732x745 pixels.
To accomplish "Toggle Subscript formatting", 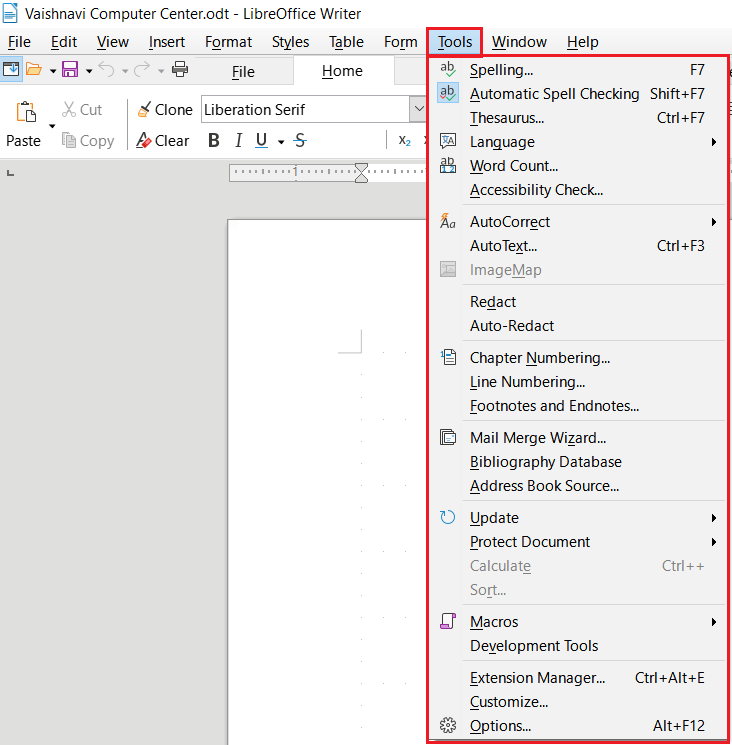I will pyautogui.click(x=404, y=141).
